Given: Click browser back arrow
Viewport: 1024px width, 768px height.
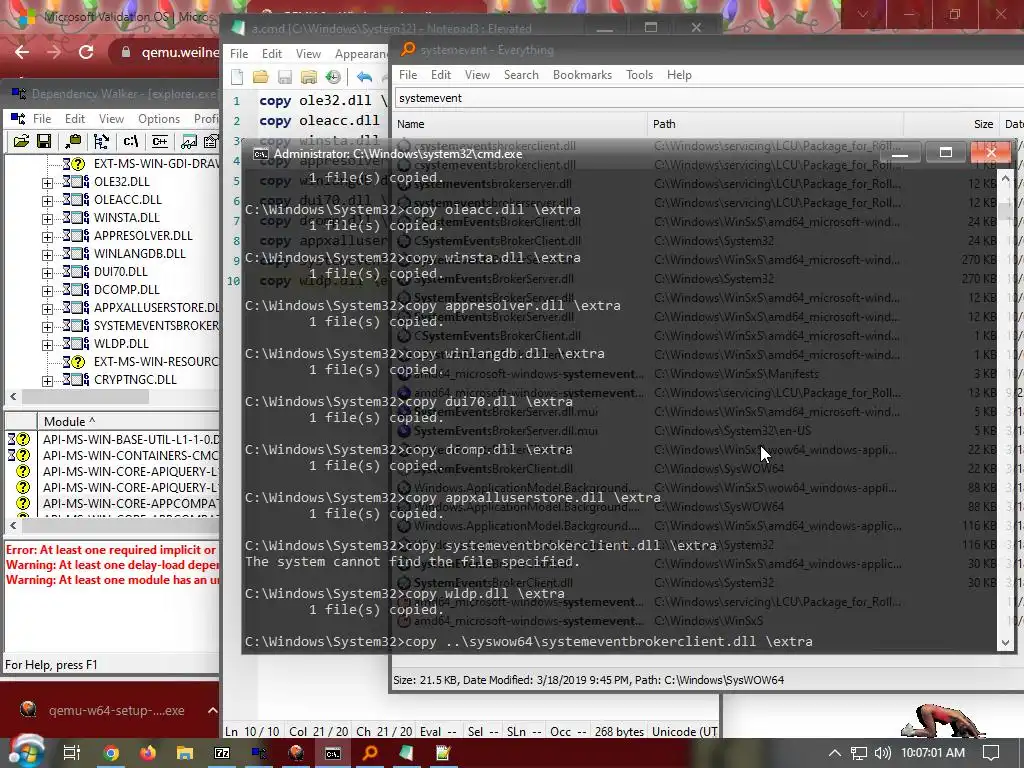Looking at the screenshot, I should tap(22, 52).
